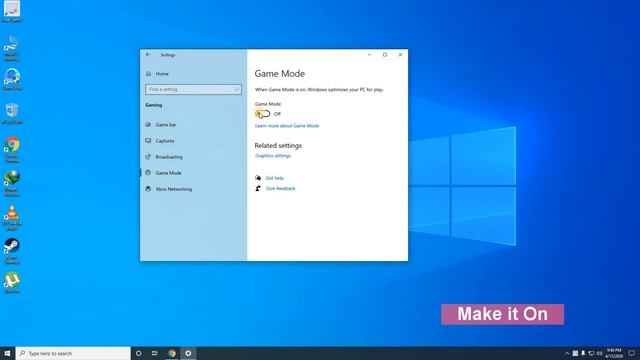Click the Home house icon in sidebar
Screen dimensions: 640x360
point(149,74)
